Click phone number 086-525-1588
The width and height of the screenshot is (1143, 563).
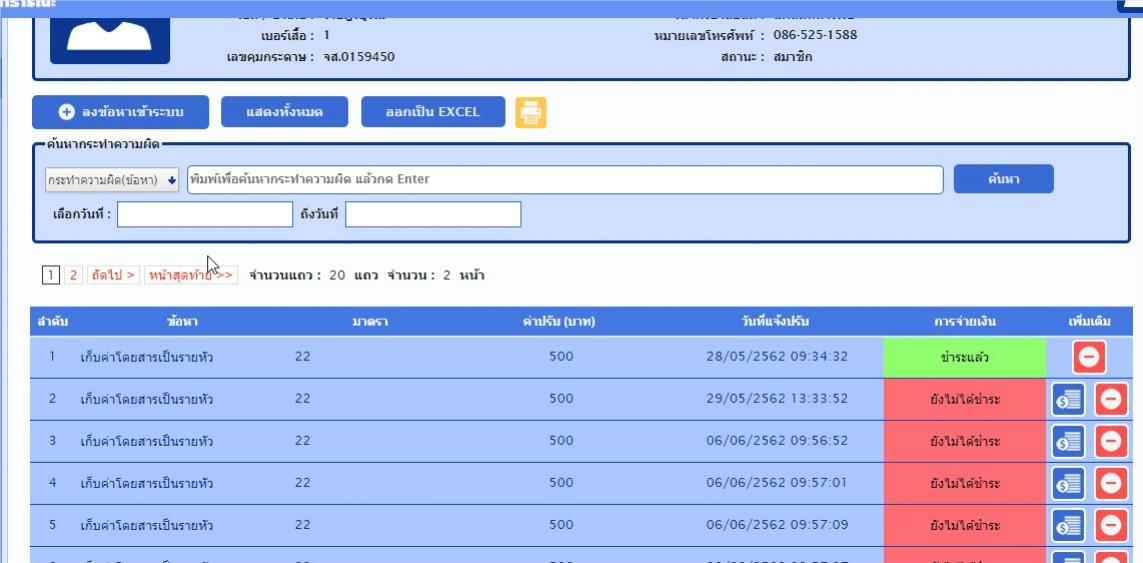coord(815,34)
